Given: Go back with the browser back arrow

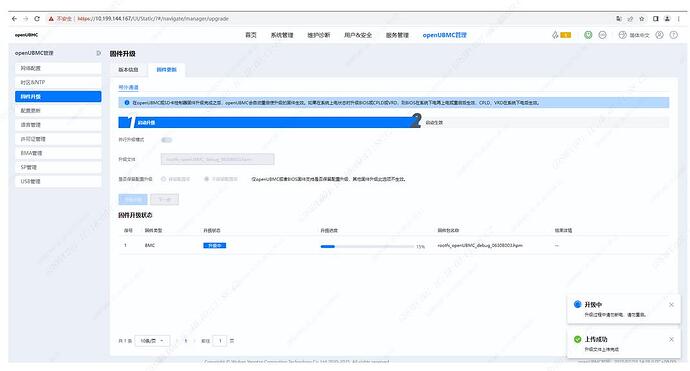Looking at the screenshot, I should (x=15, y=18).
